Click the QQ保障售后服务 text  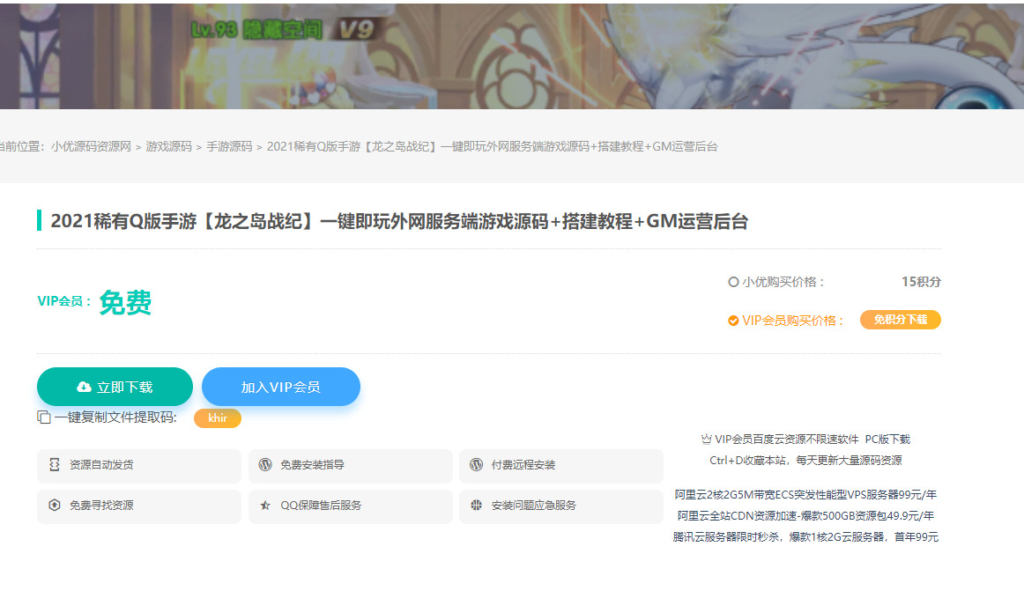click(321, 505)
